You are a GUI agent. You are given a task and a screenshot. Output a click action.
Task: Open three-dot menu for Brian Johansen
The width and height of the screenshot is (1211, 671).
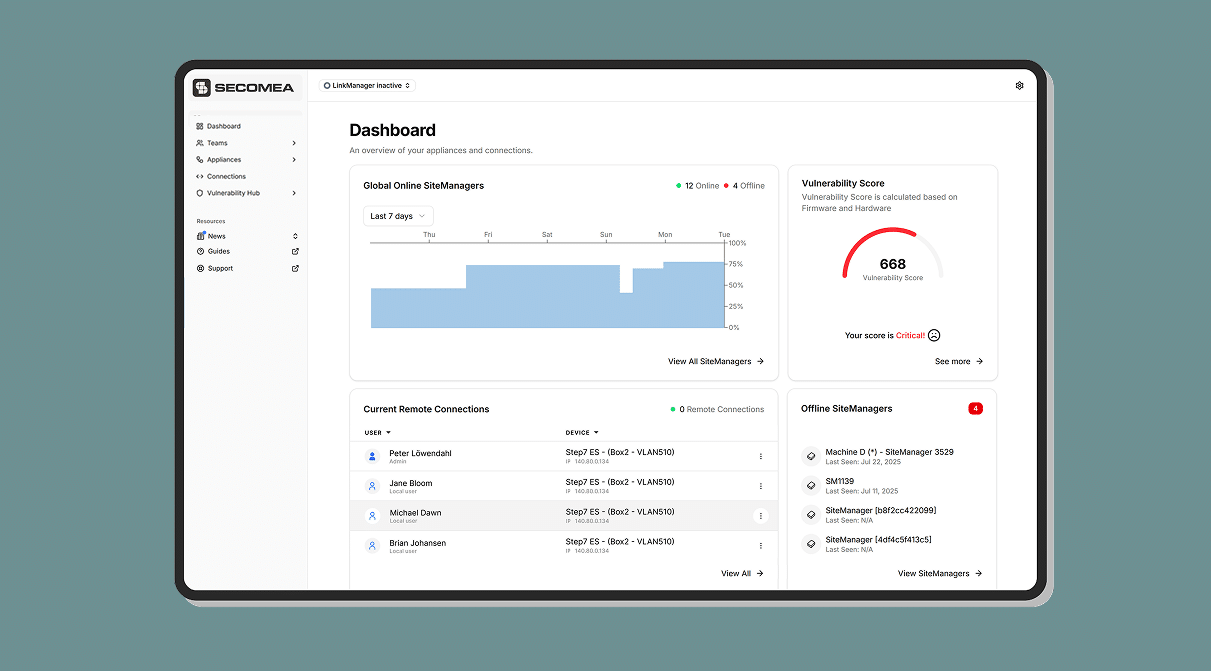[x=760, y=546]
